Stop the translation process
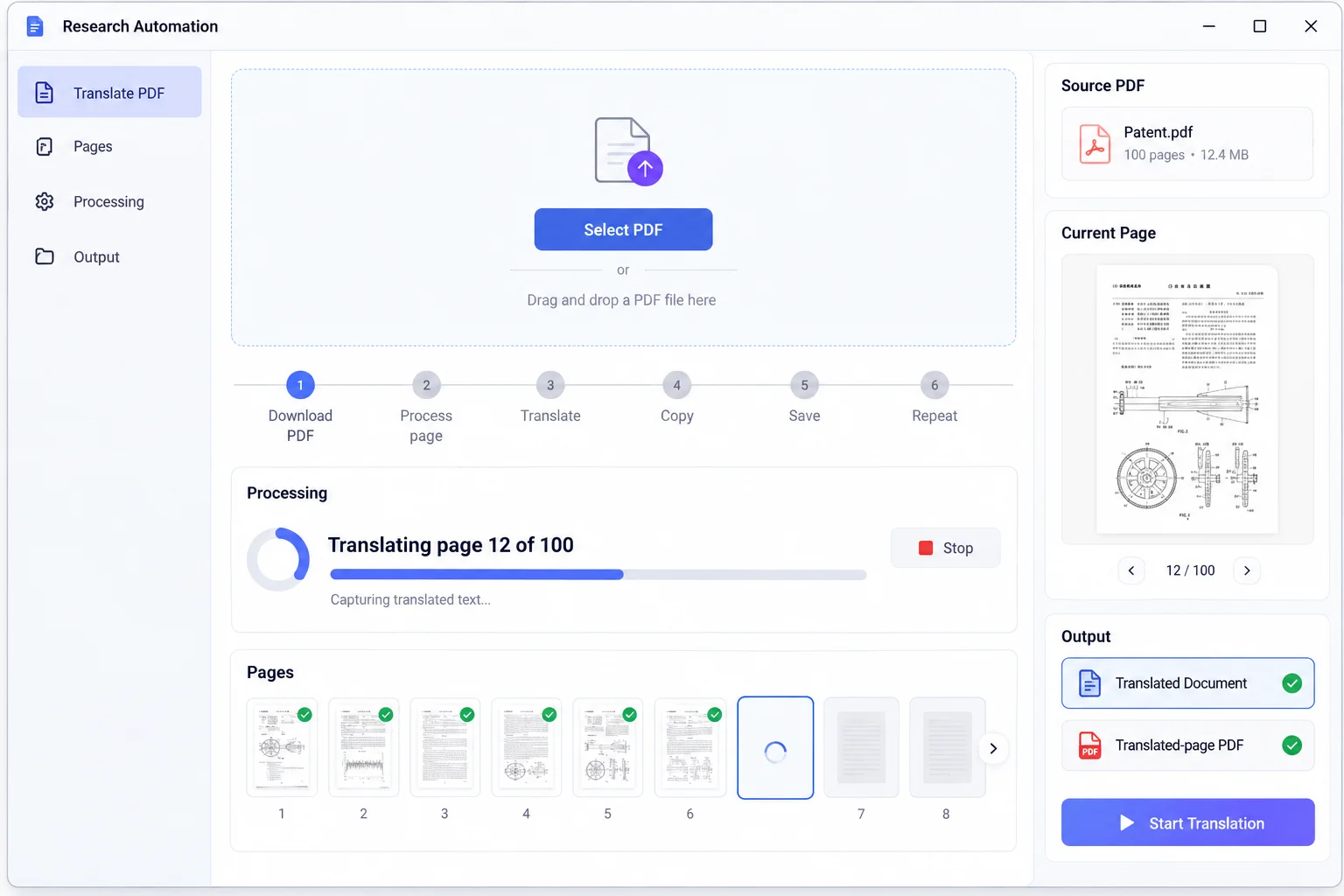The width and height of the screenshot is (1344, 896). (x=945, y=548)
